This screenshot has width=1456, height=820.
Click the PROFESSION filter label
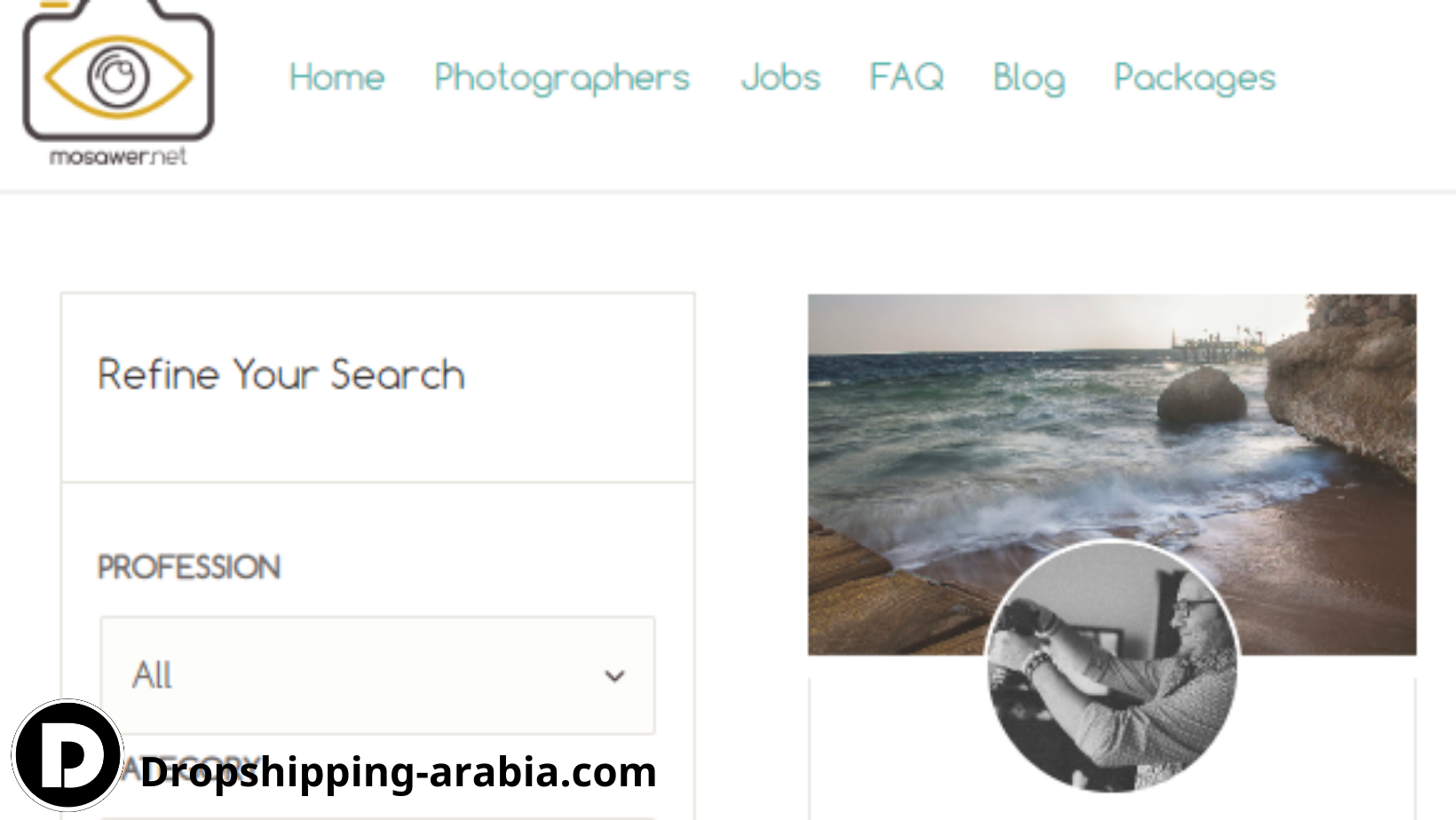tap(189, 567)
